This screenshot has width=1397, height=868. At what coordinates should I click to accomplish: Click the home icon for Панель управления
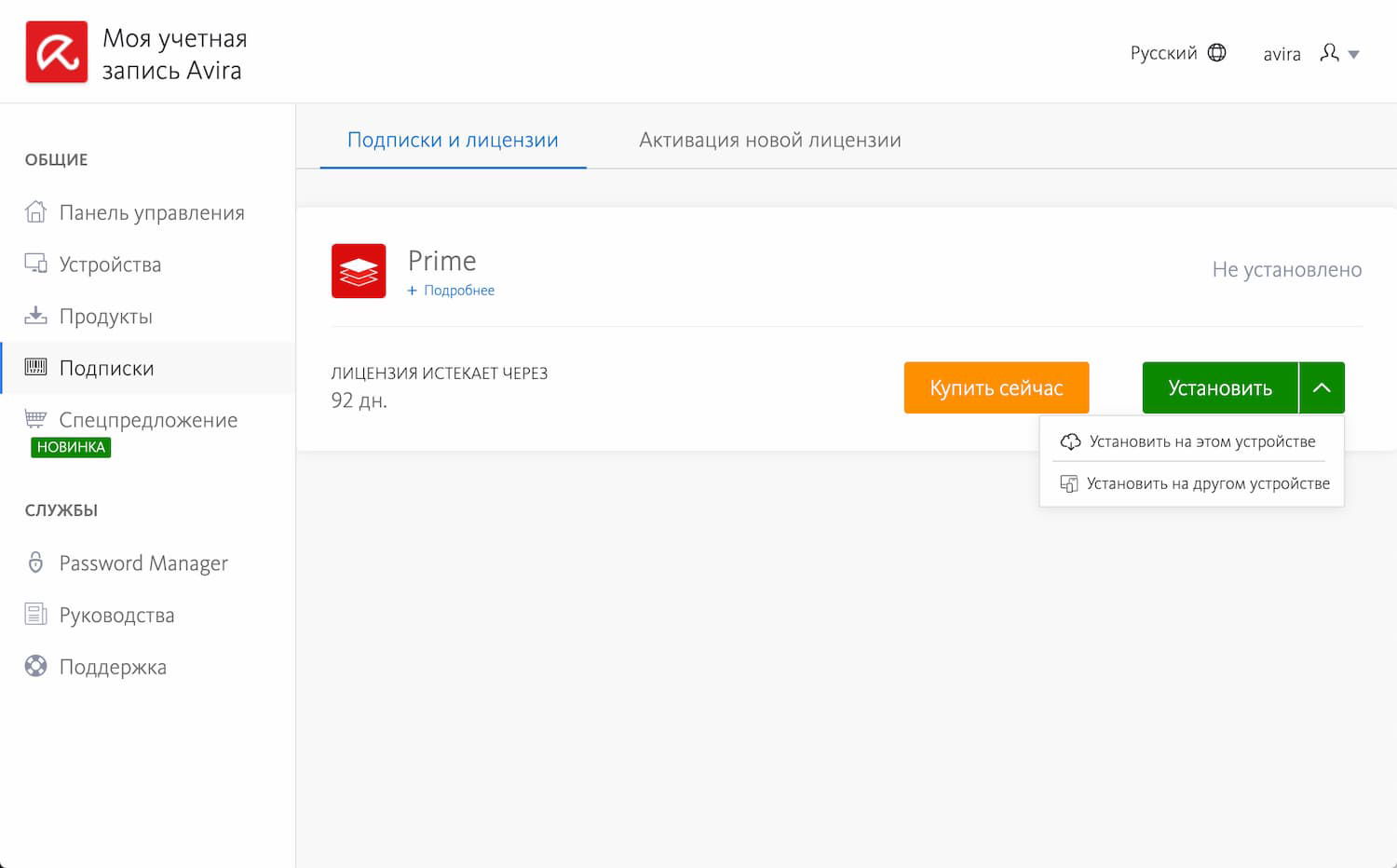35,212
